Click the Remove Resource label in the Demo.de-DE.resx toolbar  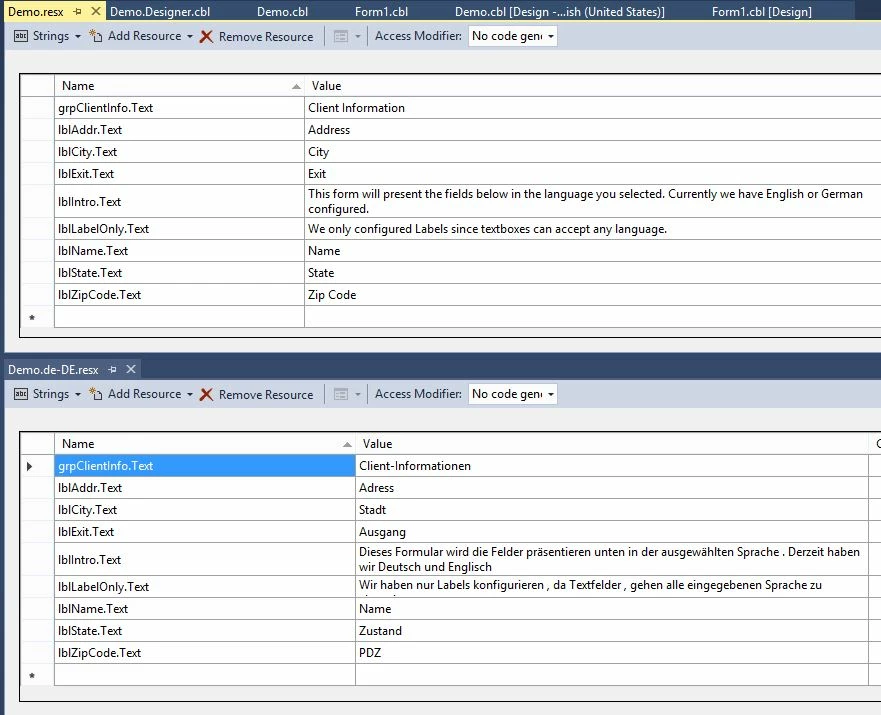point(266,394)
